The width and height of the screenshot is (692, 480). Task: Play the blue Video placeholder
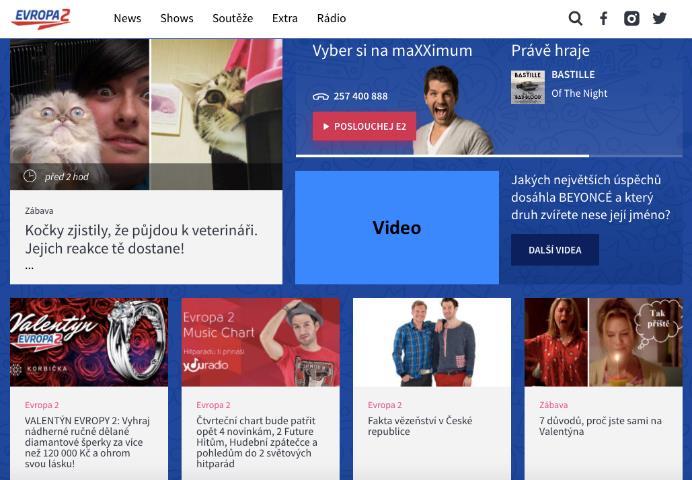click(x=397, y=228)
